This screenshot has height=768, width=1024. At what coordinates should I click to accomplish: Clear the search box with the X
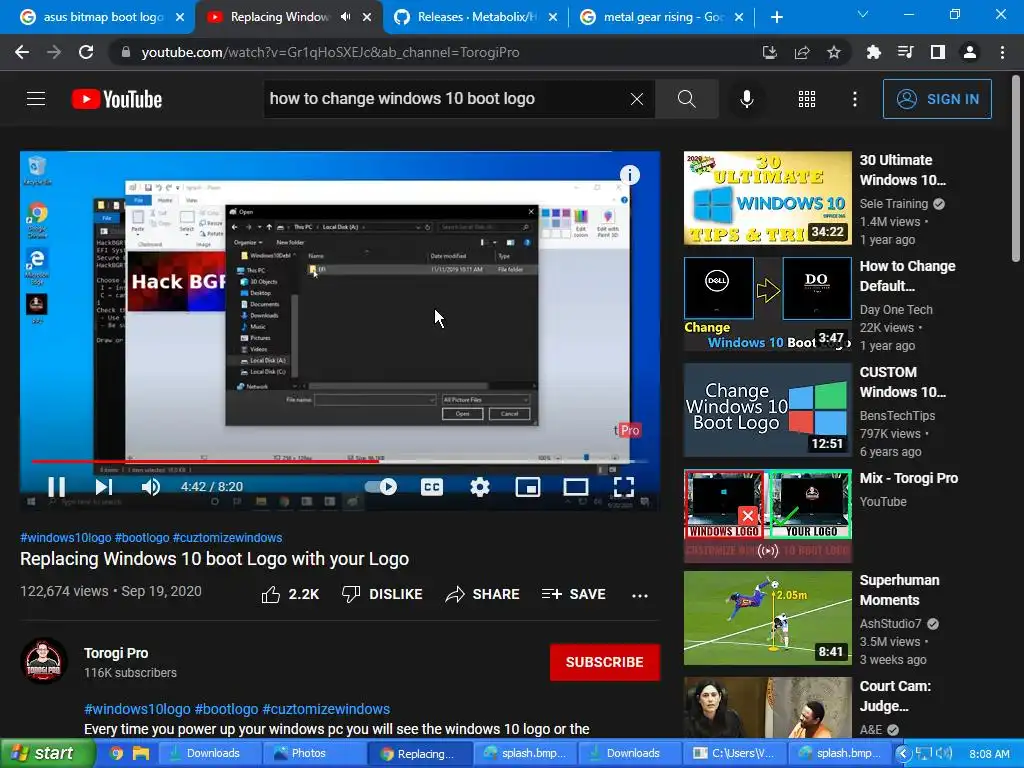[x=637, y=99]
